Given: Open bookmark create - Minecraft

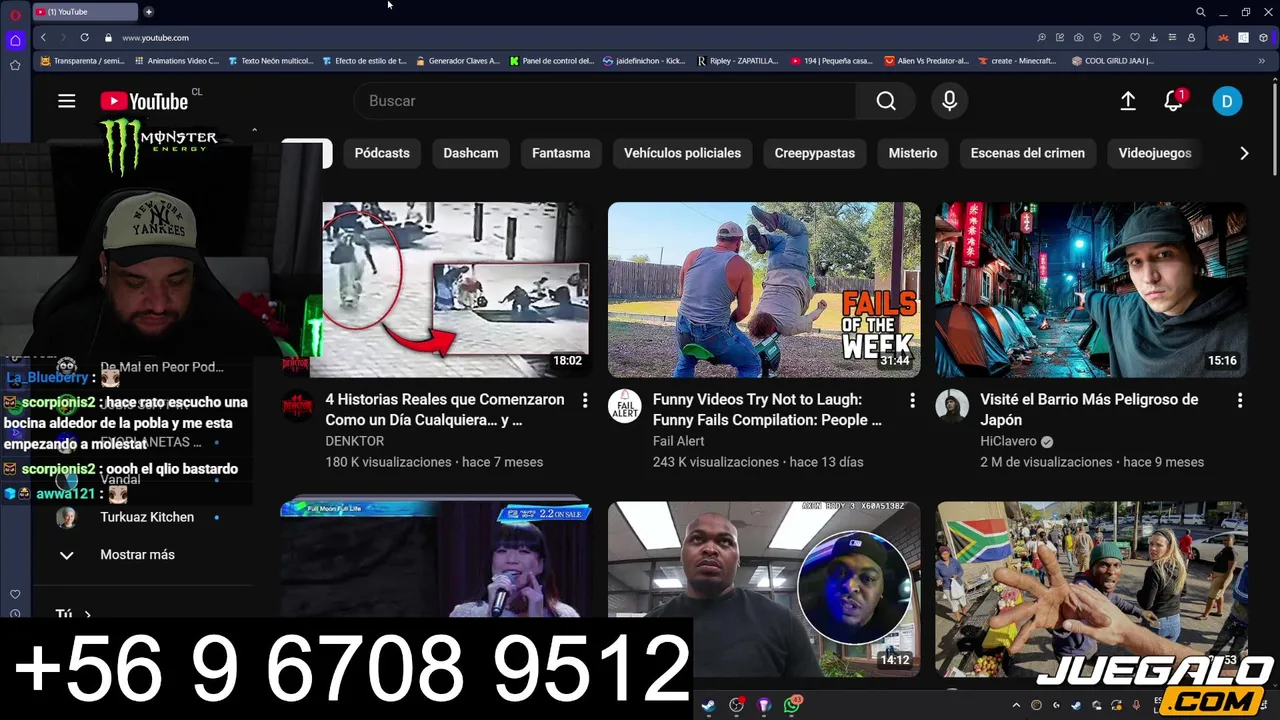Looking at the screenshot, I should click(x=1017, y=61).
